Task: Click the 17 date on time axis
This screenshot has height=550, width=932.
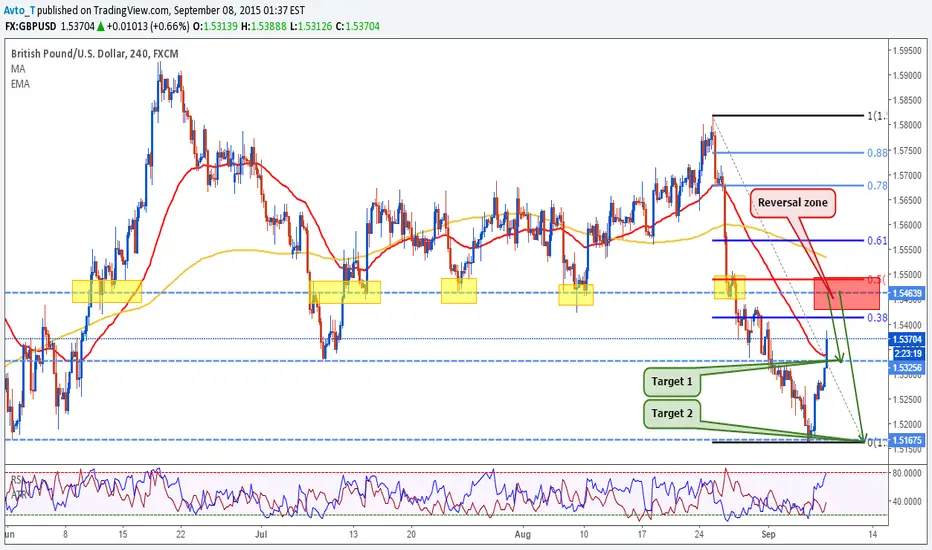Action: coord(641,535)
